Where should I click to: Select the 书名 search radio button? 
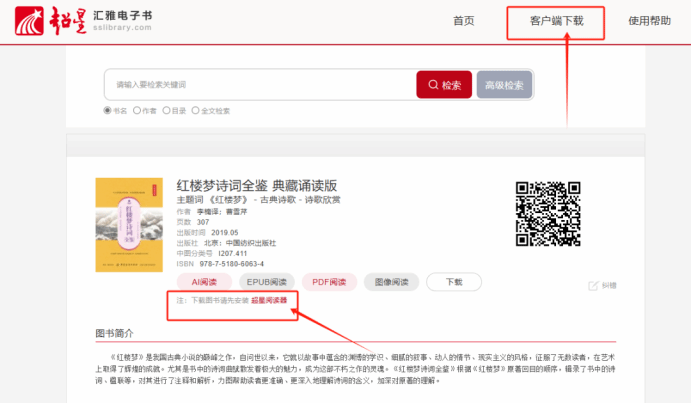pyautogui.click(x=108, y=111)
